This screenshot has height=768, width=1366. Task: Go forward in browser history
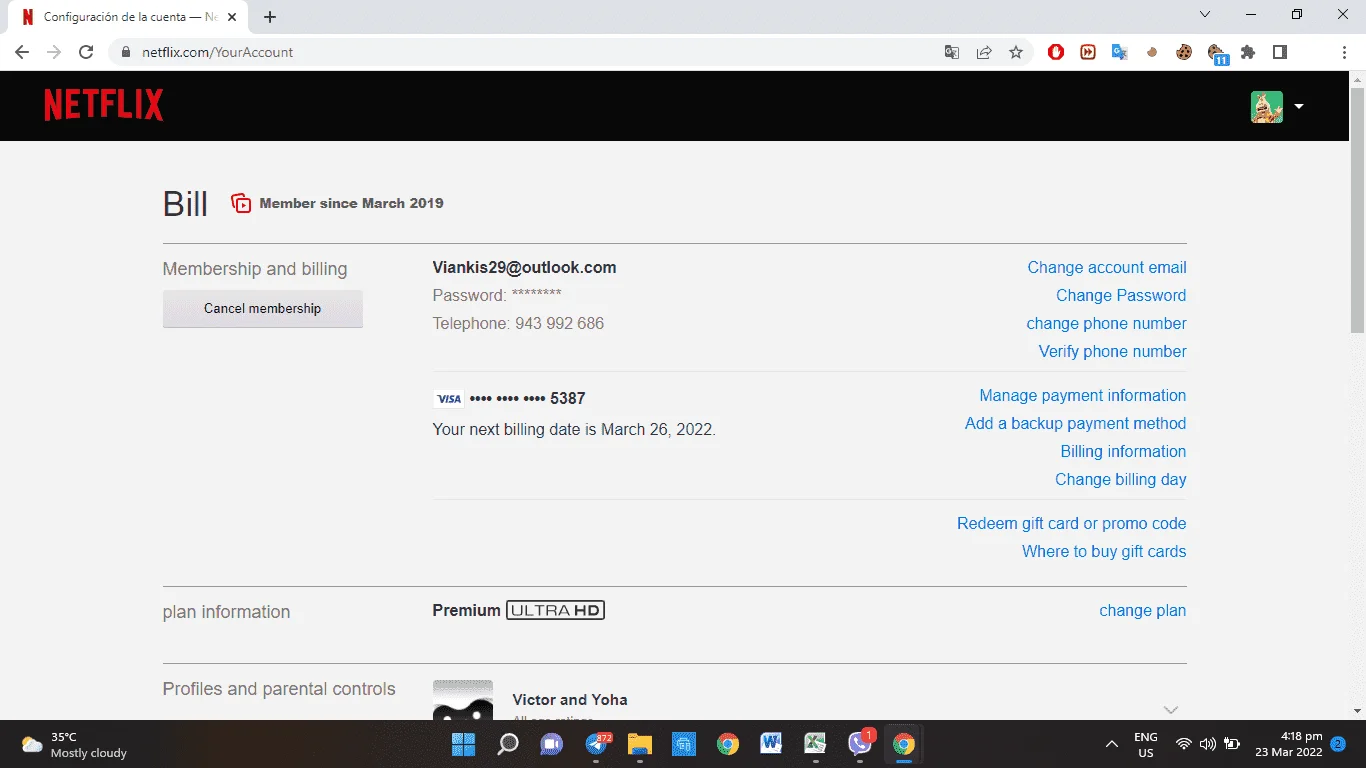pos(54,52)
